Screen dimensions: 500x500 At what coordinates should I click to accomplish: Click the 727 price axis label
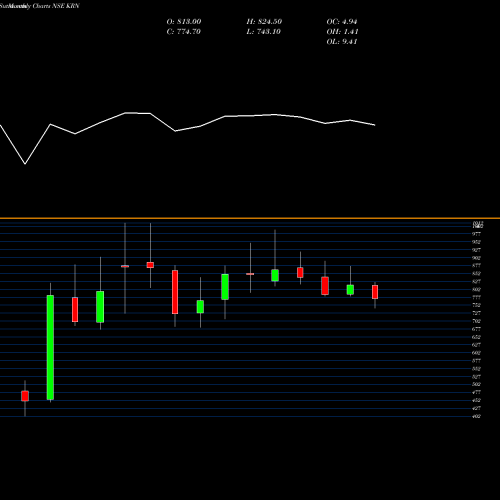[x=476, y=313]
